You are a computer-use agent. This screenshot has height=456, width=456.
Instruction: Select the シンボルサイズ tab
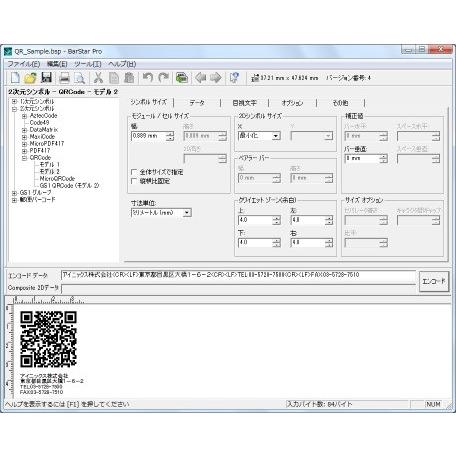click(x=148, y=102)
